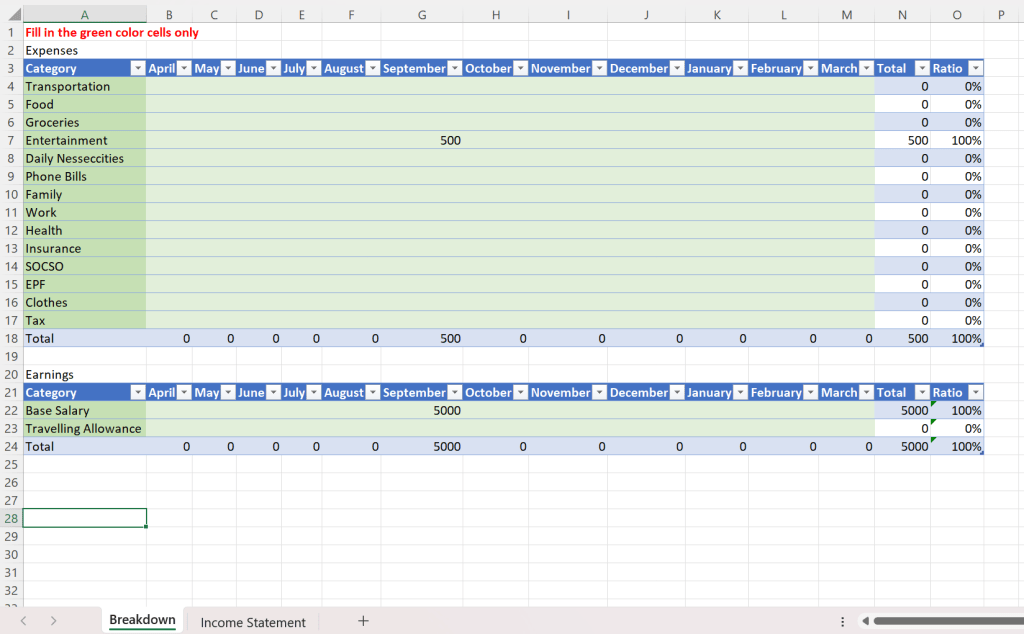
Task: Open Earnings table April filter dropdown
Action: pyautogui.click(x=183, y=392)
